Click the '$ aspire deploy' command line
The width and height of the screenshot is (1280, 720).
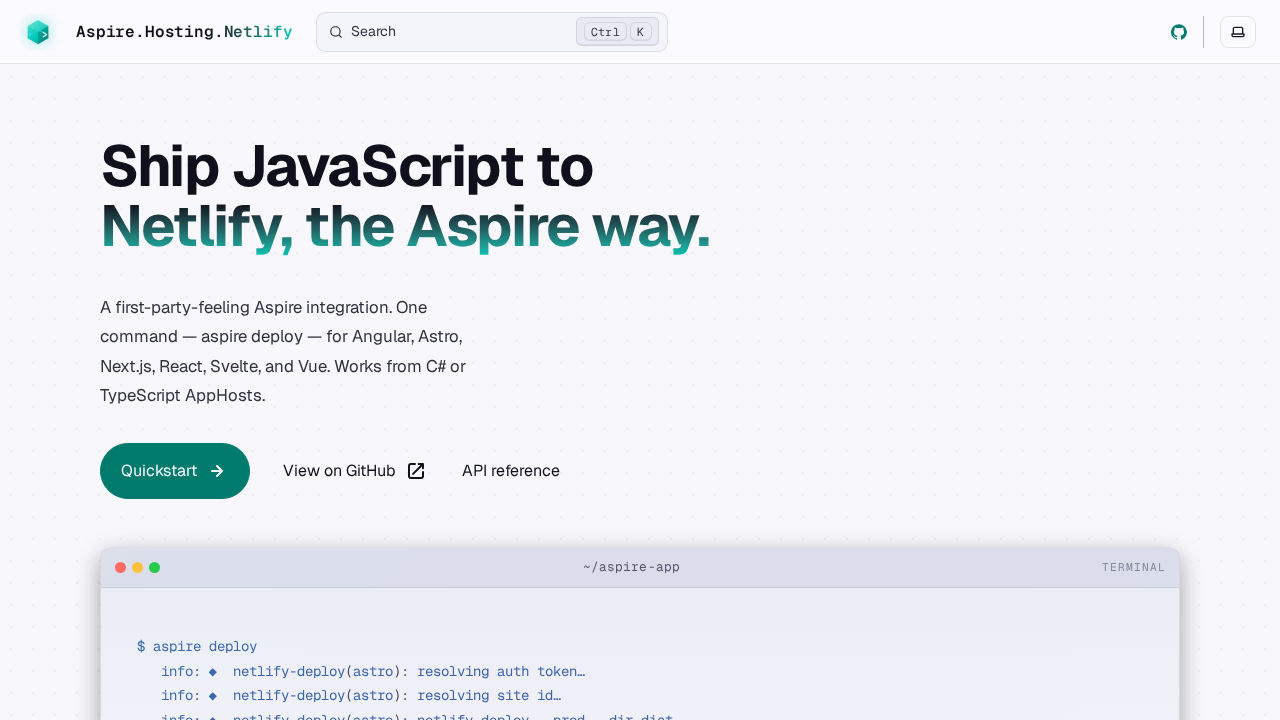click(x=197, y=647)
